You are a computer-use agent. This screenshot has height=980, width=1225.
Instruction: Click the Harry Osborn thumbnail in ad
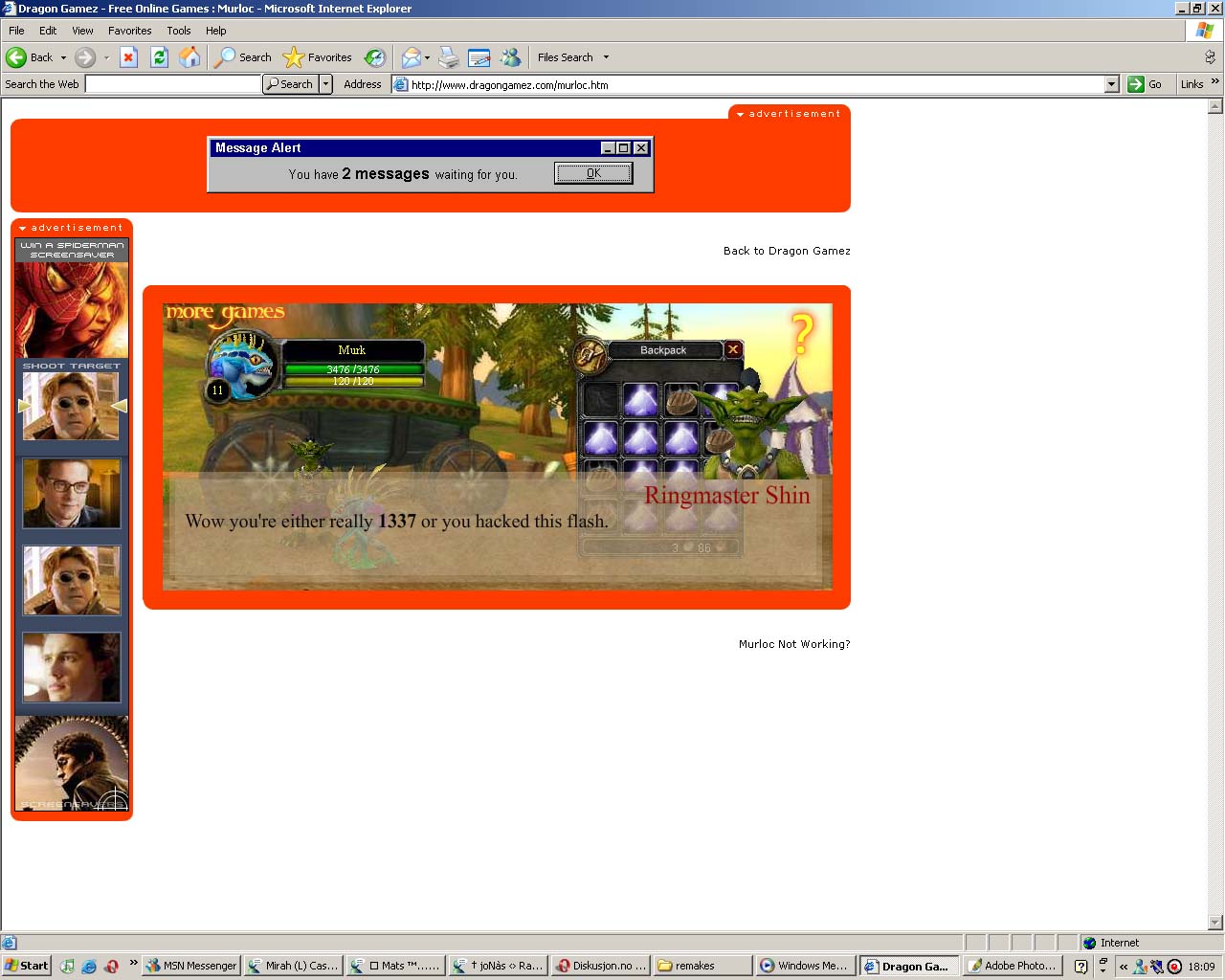click(x=72, y=667)
